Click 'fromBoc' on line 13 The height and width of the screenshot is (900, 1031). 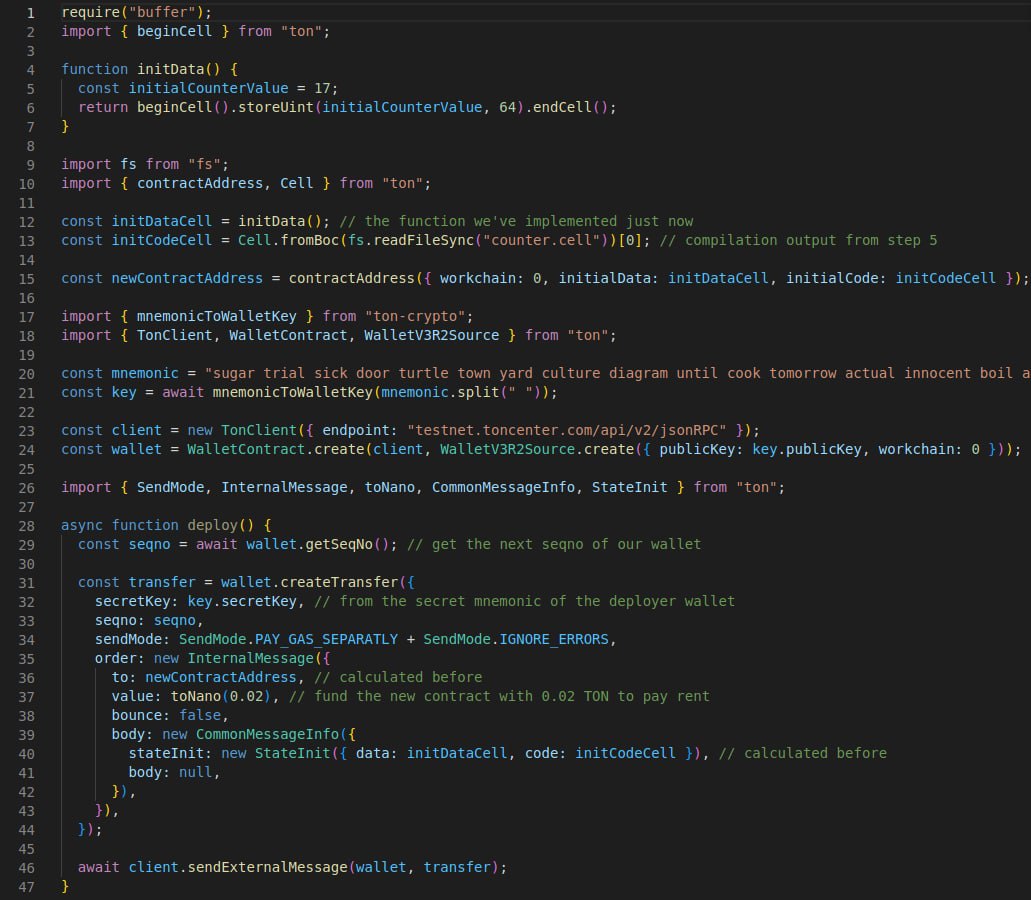tap(310, 241)
